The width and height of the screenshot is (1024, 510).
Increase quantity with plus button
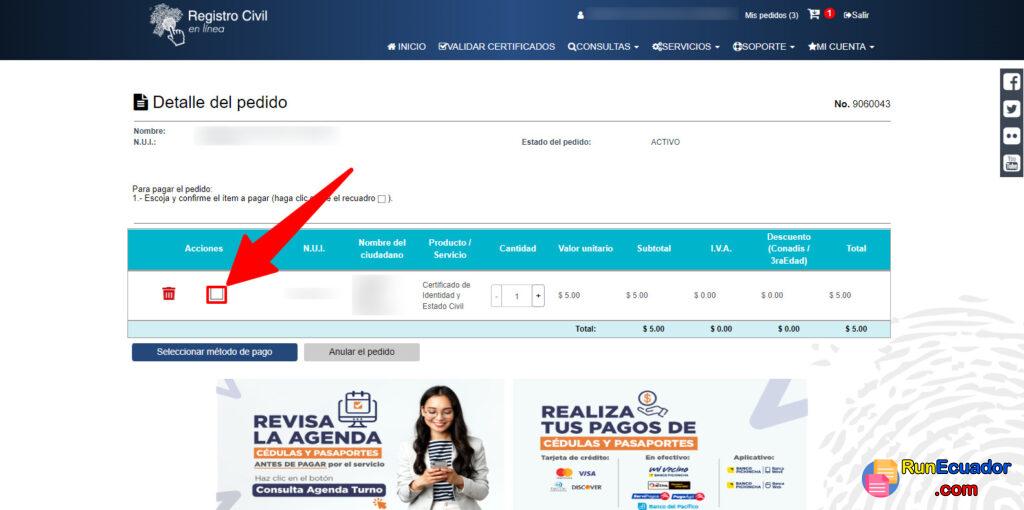[538, 296]
